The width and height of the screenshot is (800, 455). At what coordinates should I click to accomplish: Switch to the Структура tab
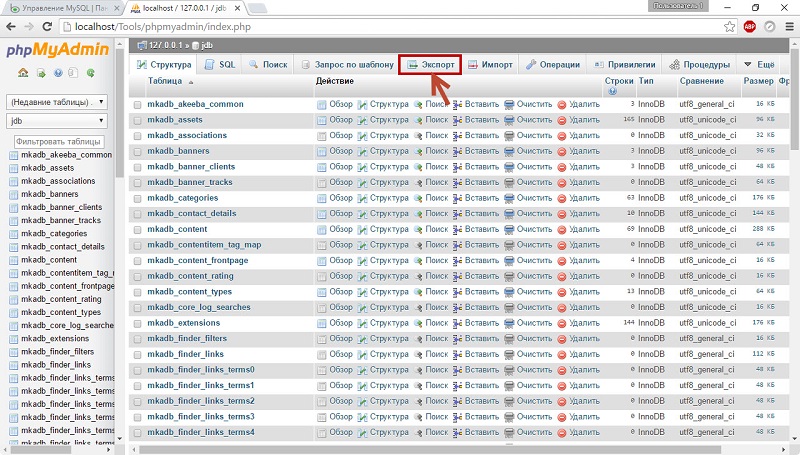(164, 65)
